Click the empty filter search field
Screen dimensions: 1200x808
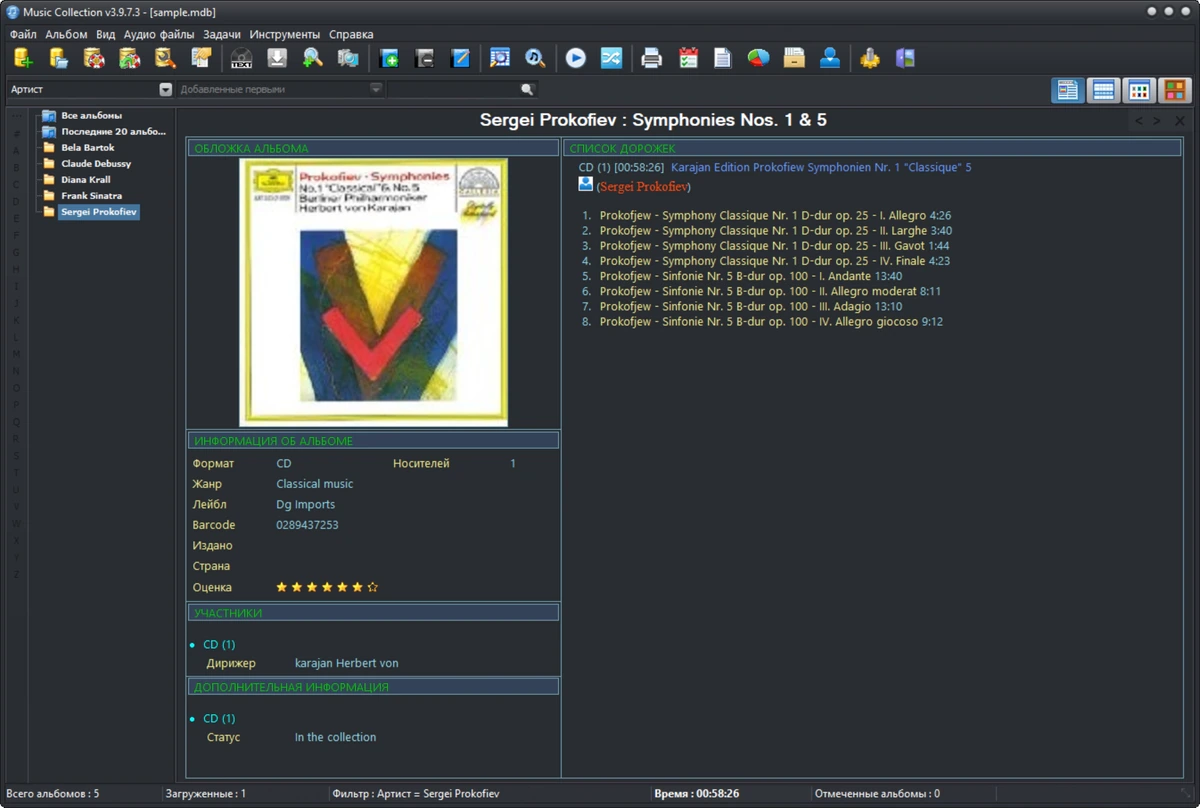(x=455, y=89)
